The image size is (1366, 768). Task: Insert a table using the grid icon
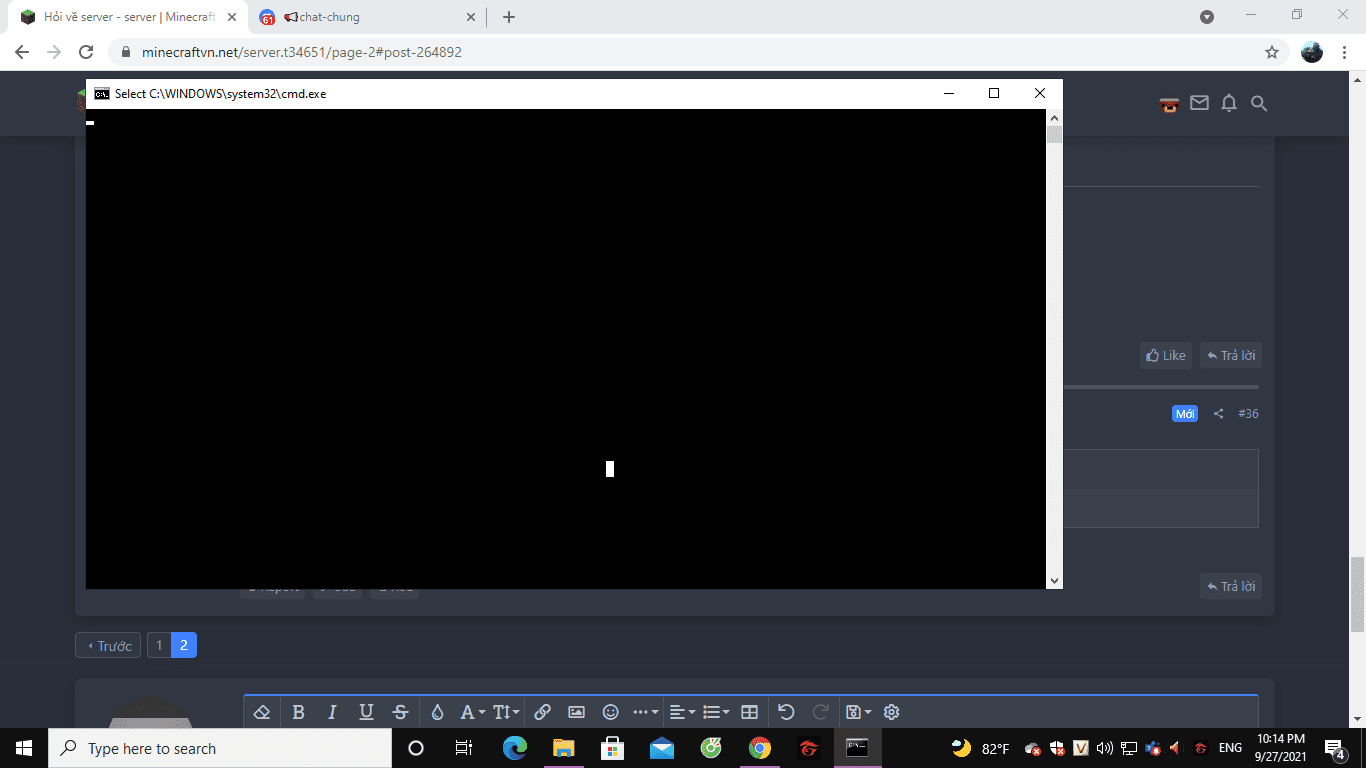[749, 712]
